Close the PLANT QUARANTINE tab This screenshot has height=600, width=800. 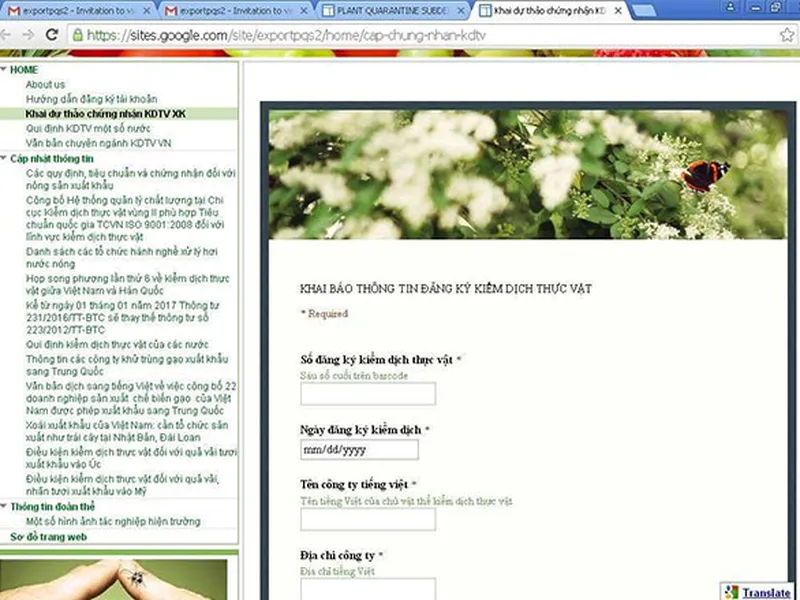459,11
